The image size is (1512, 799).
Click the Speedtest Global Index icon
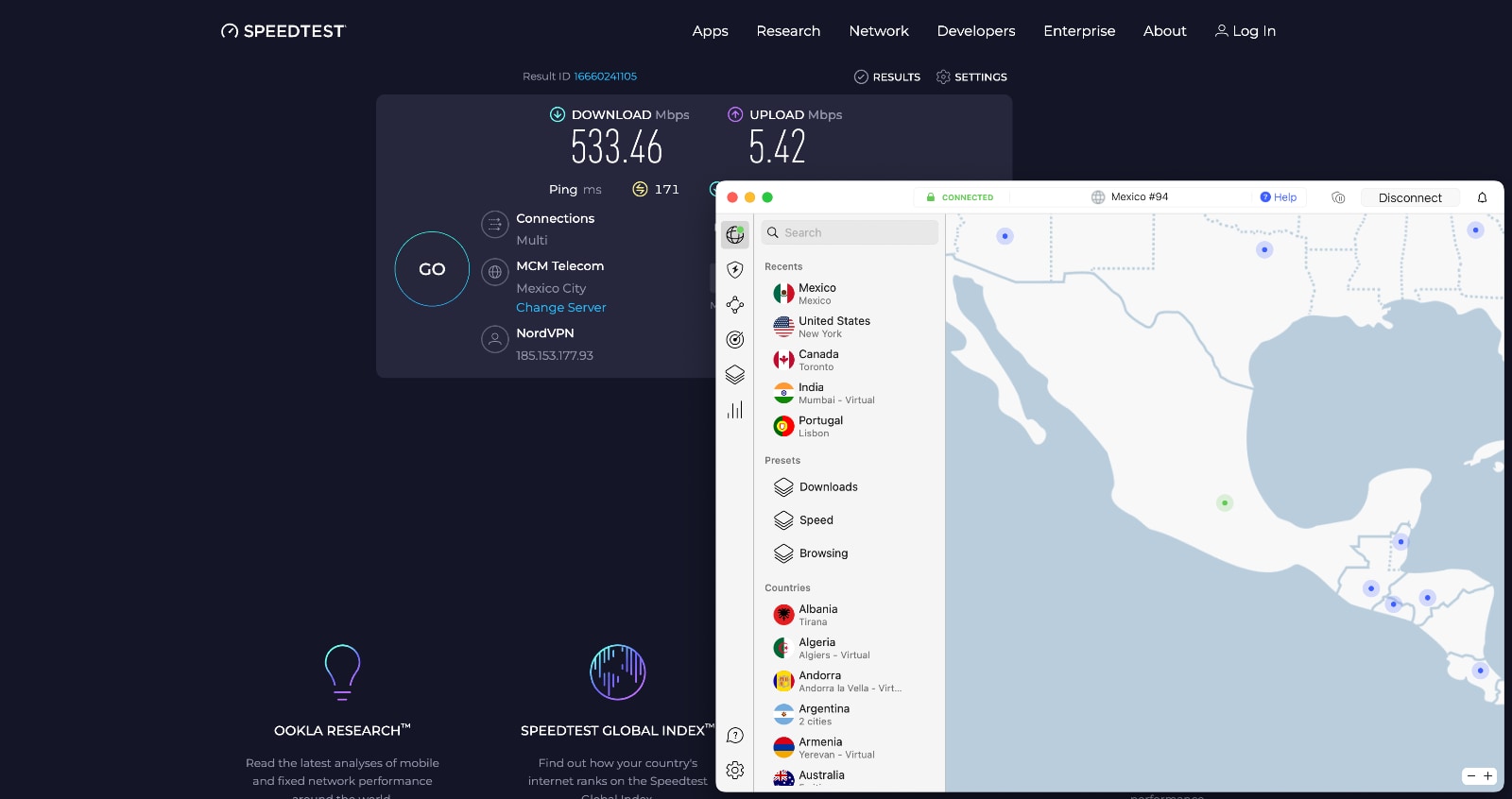pos(618,671)
